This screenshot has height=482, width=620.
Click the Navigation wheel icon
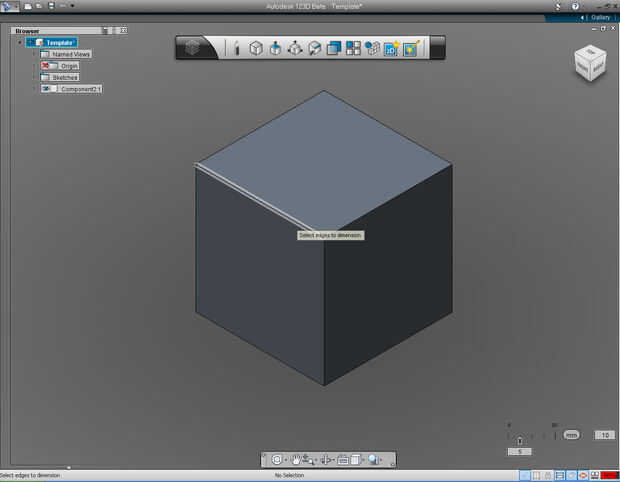click(x=277, y=459)
